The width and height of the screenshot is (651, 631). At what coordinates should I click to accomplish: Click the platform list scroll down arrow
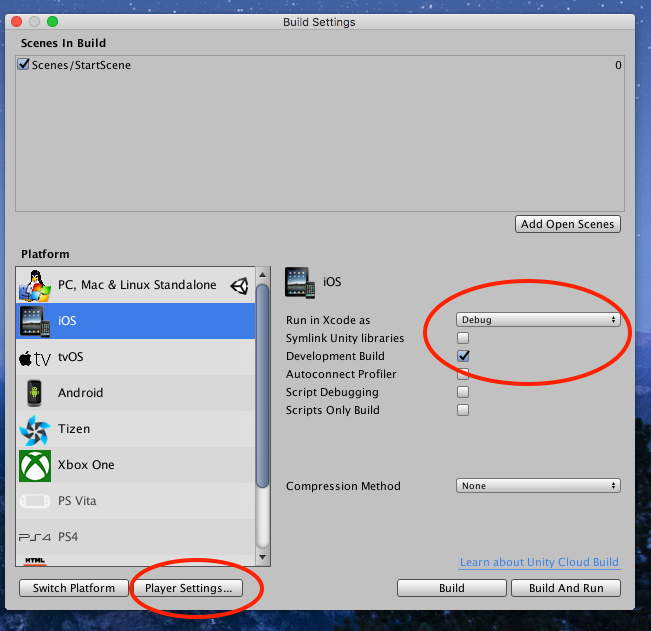[x=262, y=557]
